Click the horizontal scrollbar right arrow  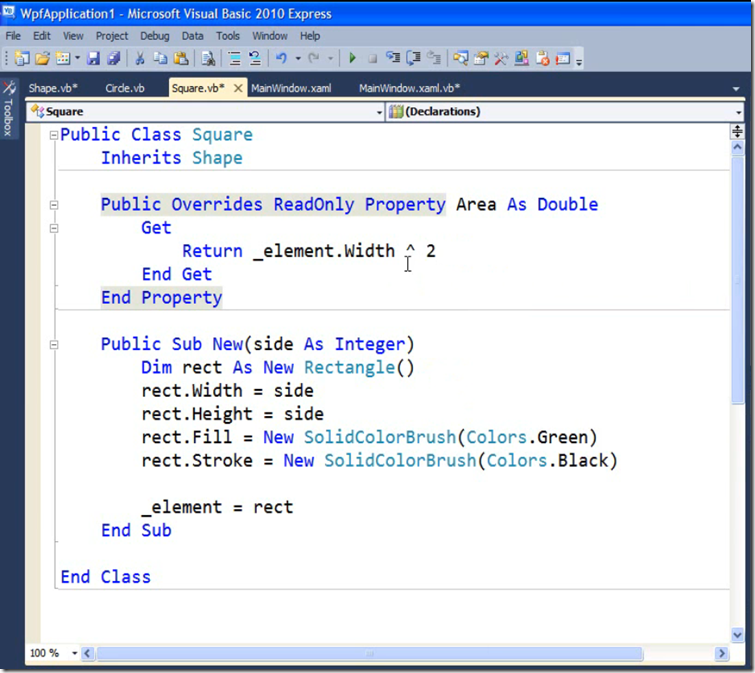[x=721, y=653]
